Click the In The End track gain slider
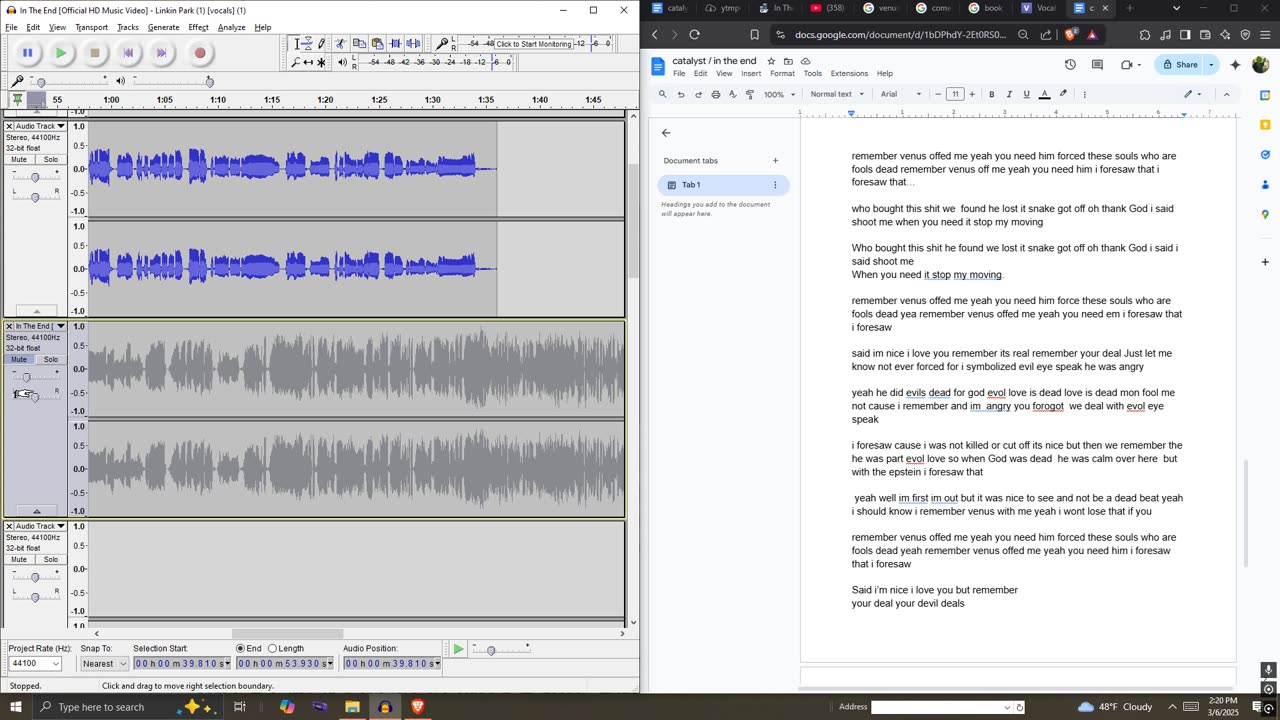 [26, 377]
